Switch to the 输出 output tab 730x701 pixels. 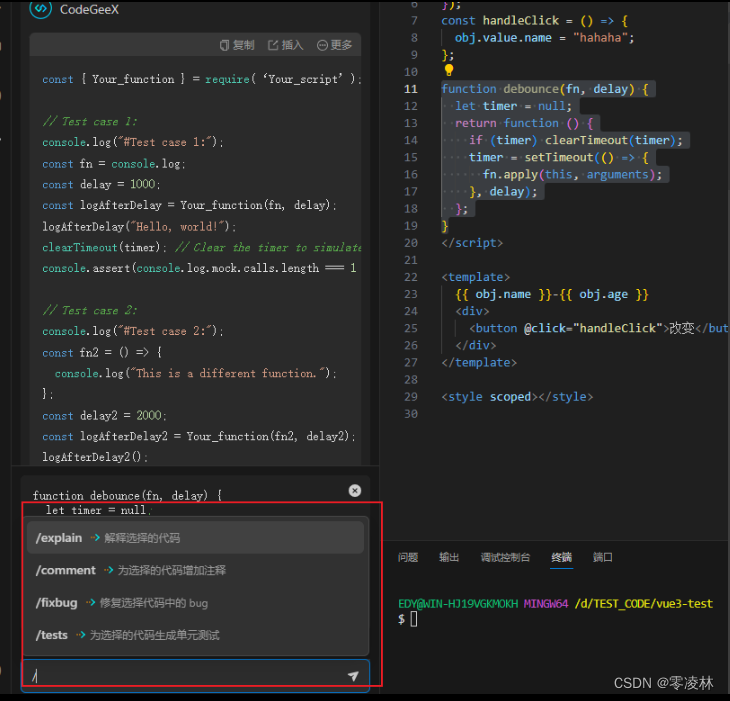pyautogui.click(x=449, y=557)
